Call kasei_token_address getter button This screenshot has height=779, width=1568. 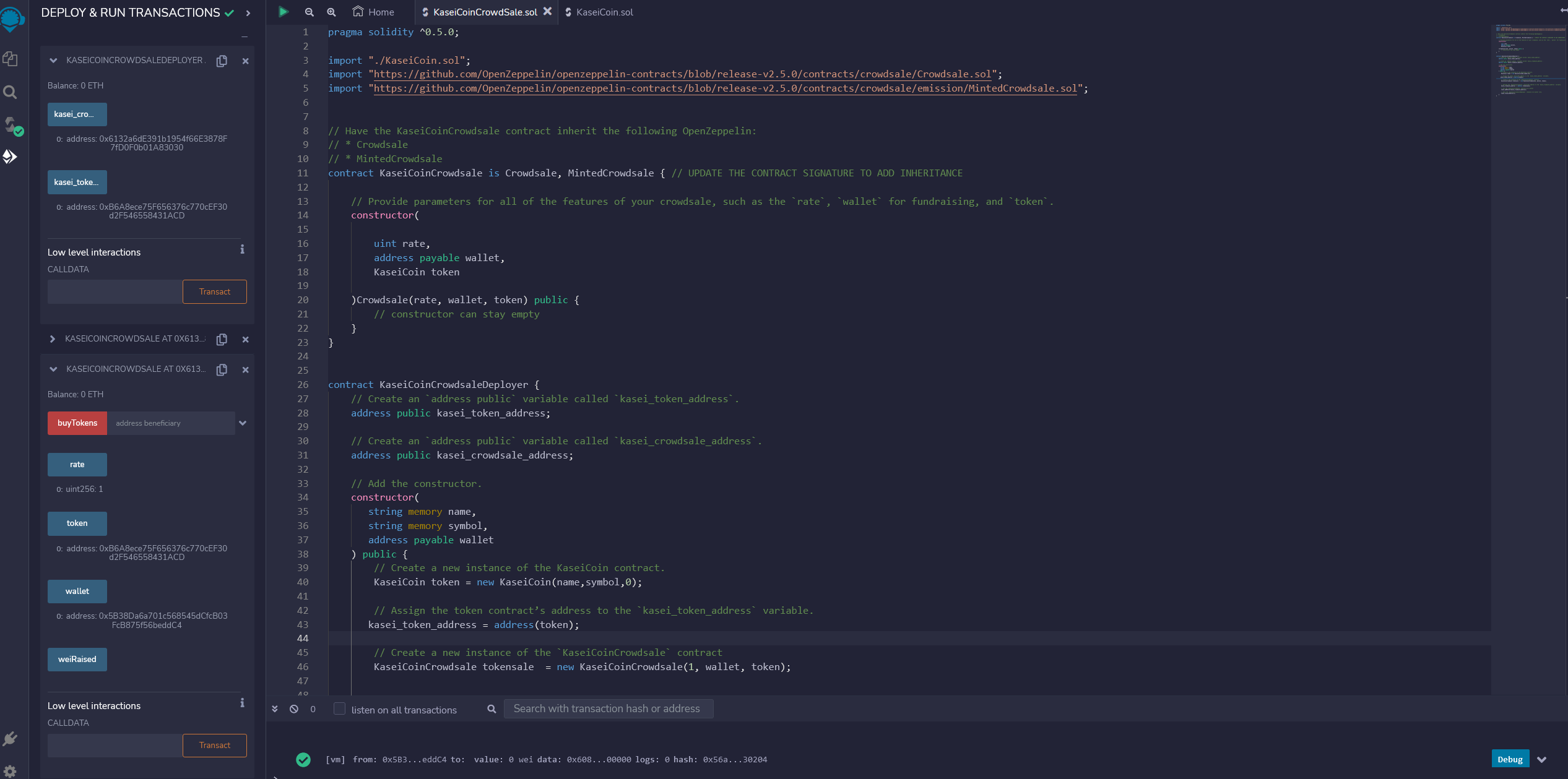(x=77, y=183)
